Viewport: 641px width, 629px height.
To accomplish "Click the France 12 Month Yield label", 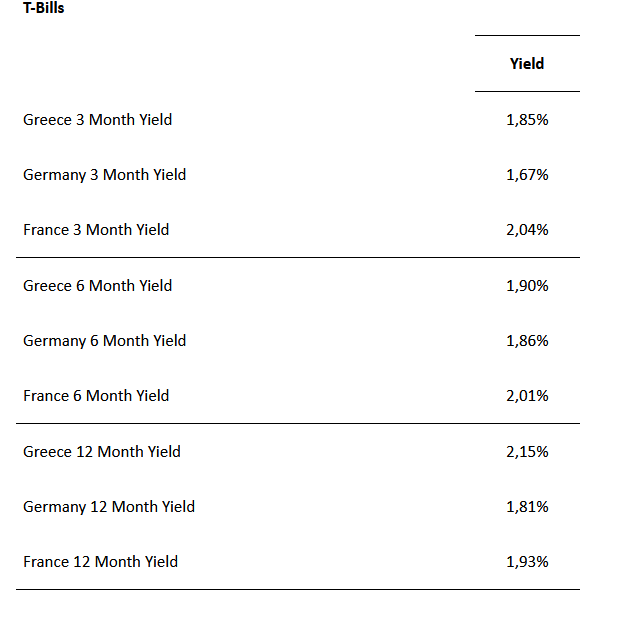I will (101, 562).
